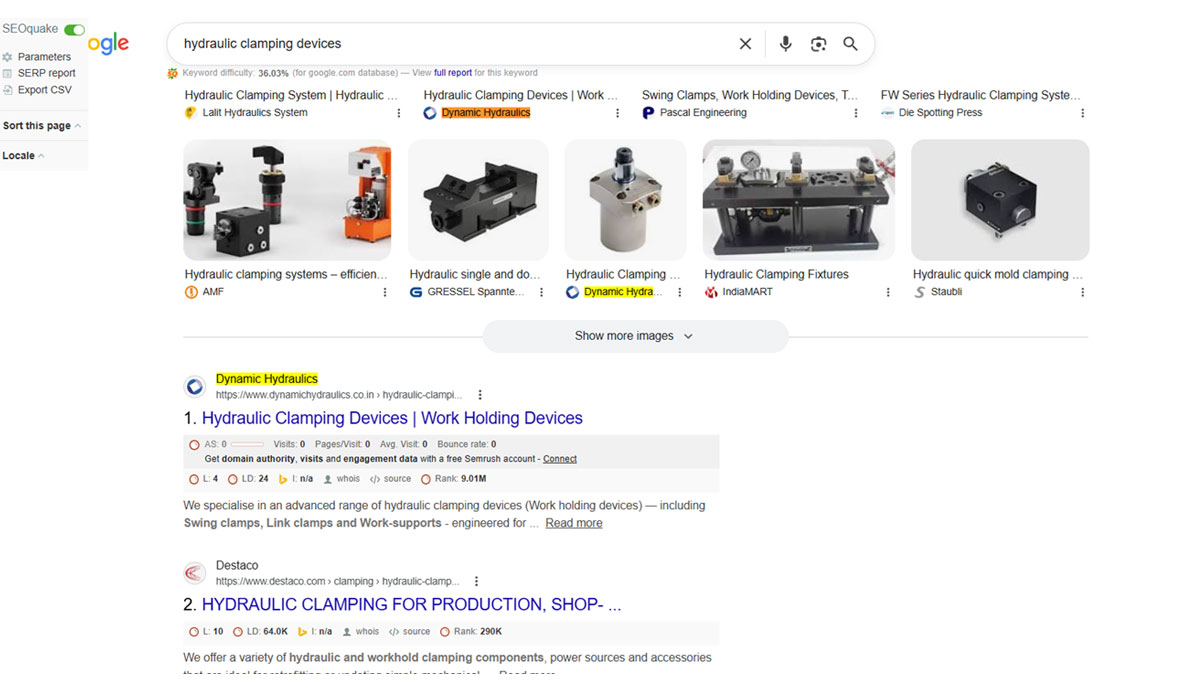Open the AMF hydraulic clamping systems thumbnail
The height and width of the screenshot is (699, 1200).
(x=287, y=200)
